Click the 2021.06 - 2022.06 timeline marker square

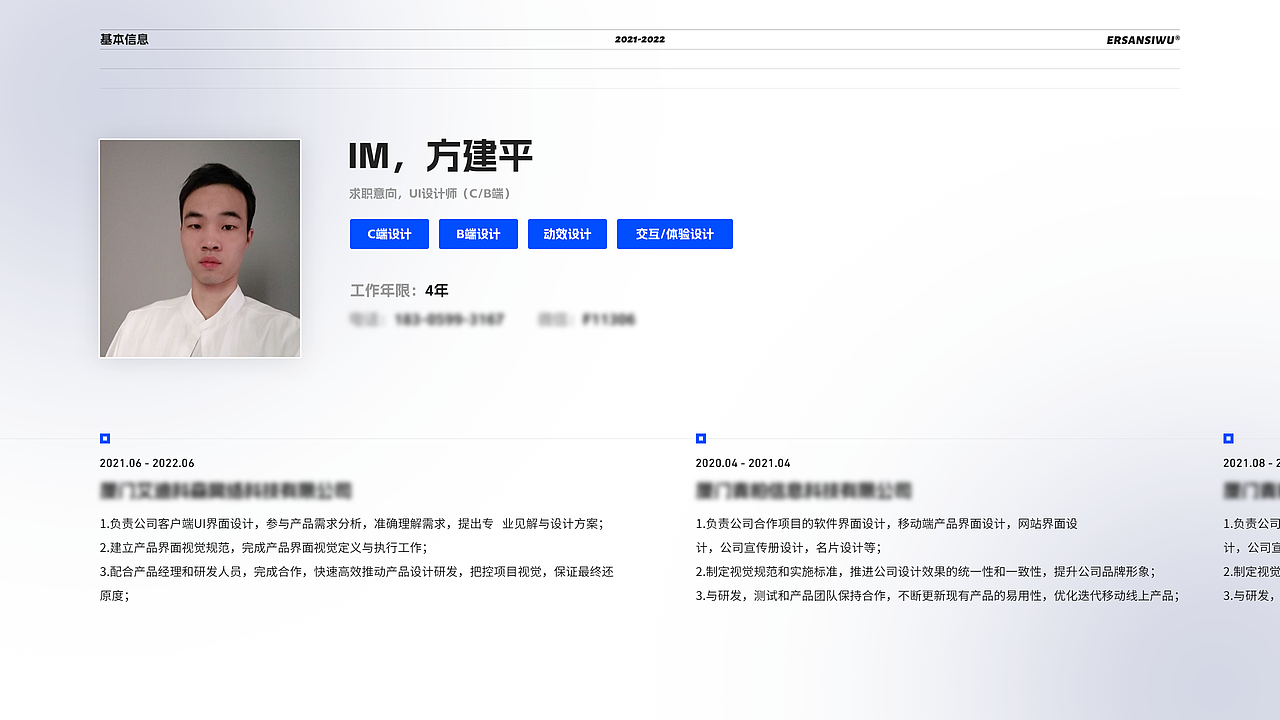(x=105, y=438)
